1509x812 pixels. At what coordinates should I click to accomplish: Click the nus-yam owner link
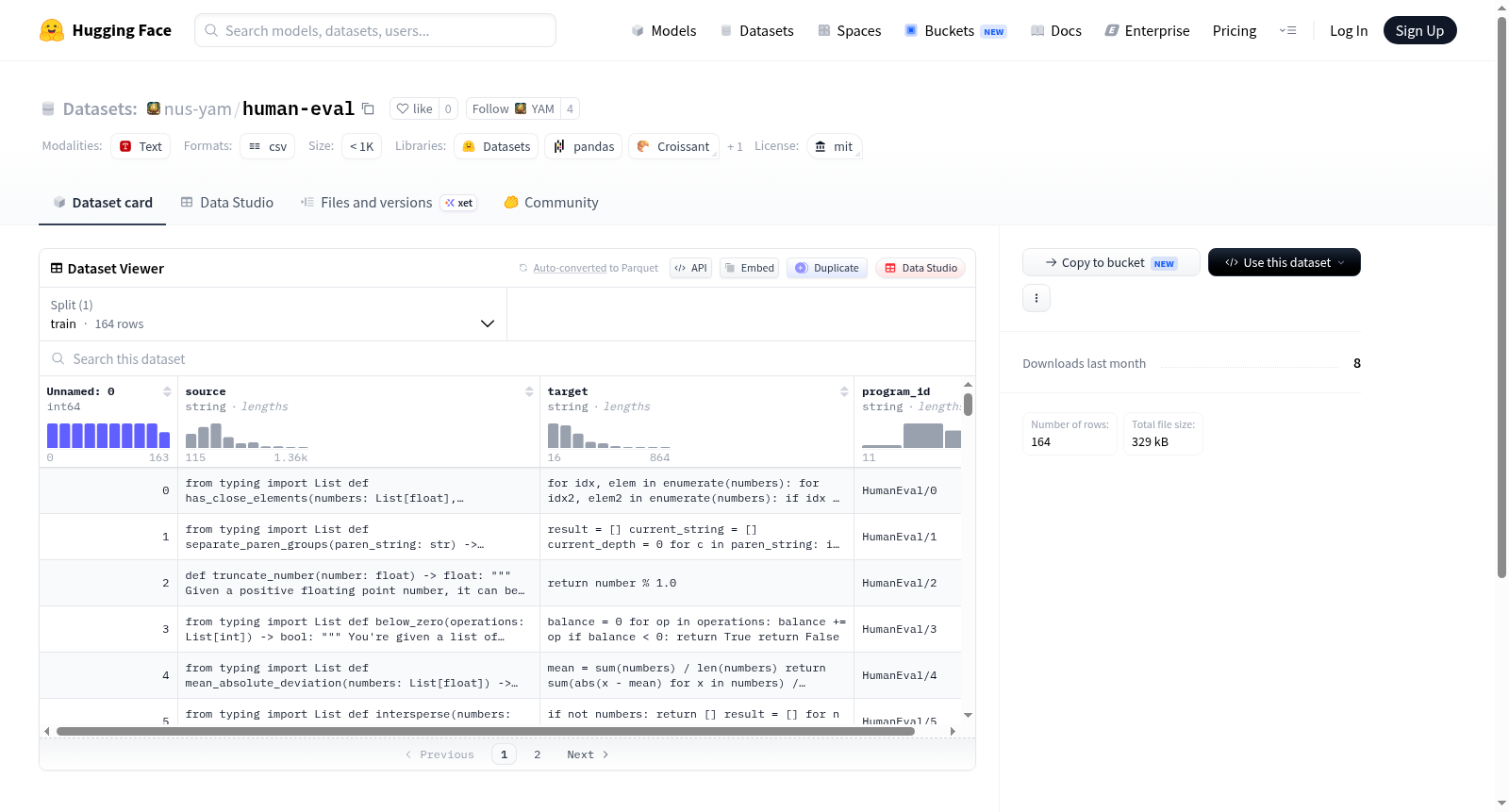(x=198, y=108)
